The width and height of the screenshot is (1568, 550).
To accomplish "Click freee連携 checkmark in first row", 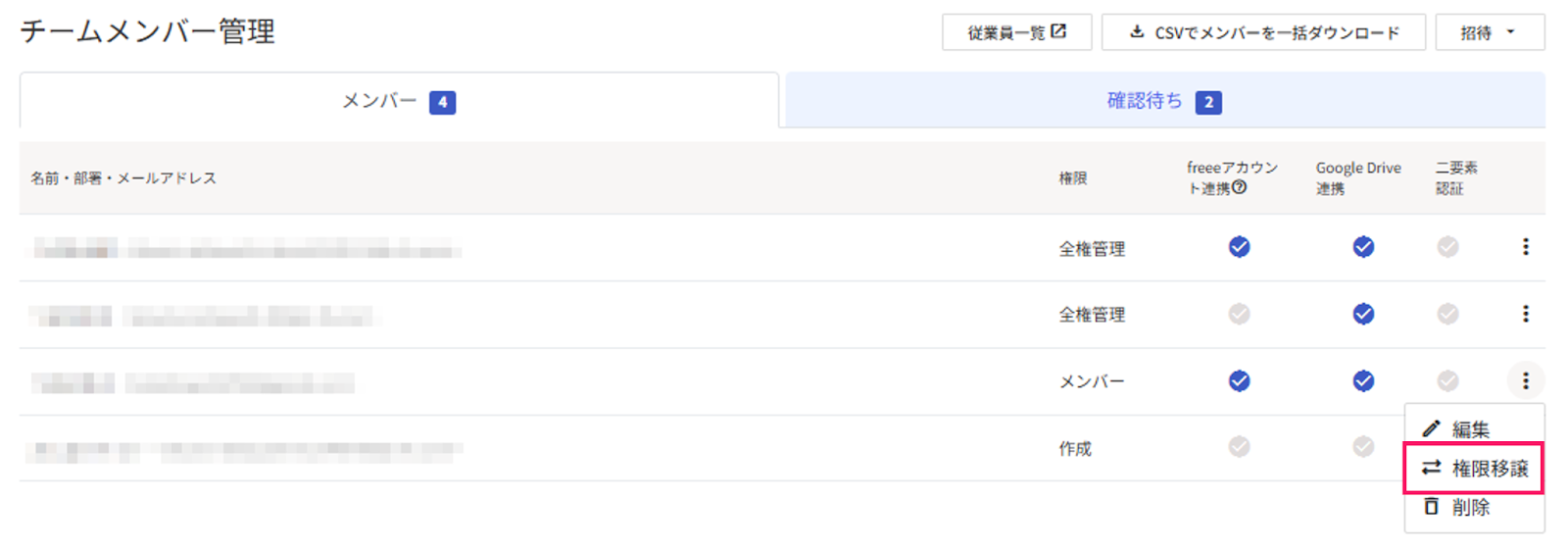I will click(1240, 247).
